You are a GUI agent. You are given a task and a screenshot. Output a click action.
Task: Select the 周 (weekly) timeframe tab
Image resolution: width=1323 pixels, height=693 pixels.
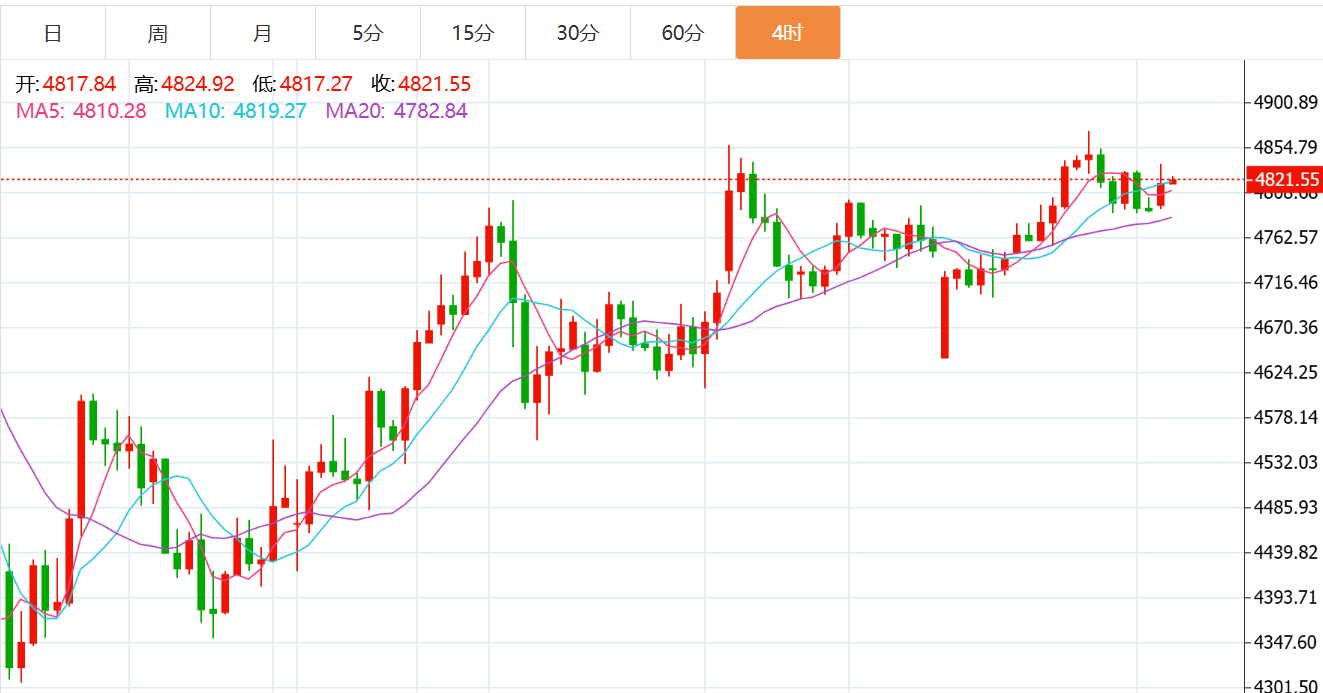pos(158,33)
